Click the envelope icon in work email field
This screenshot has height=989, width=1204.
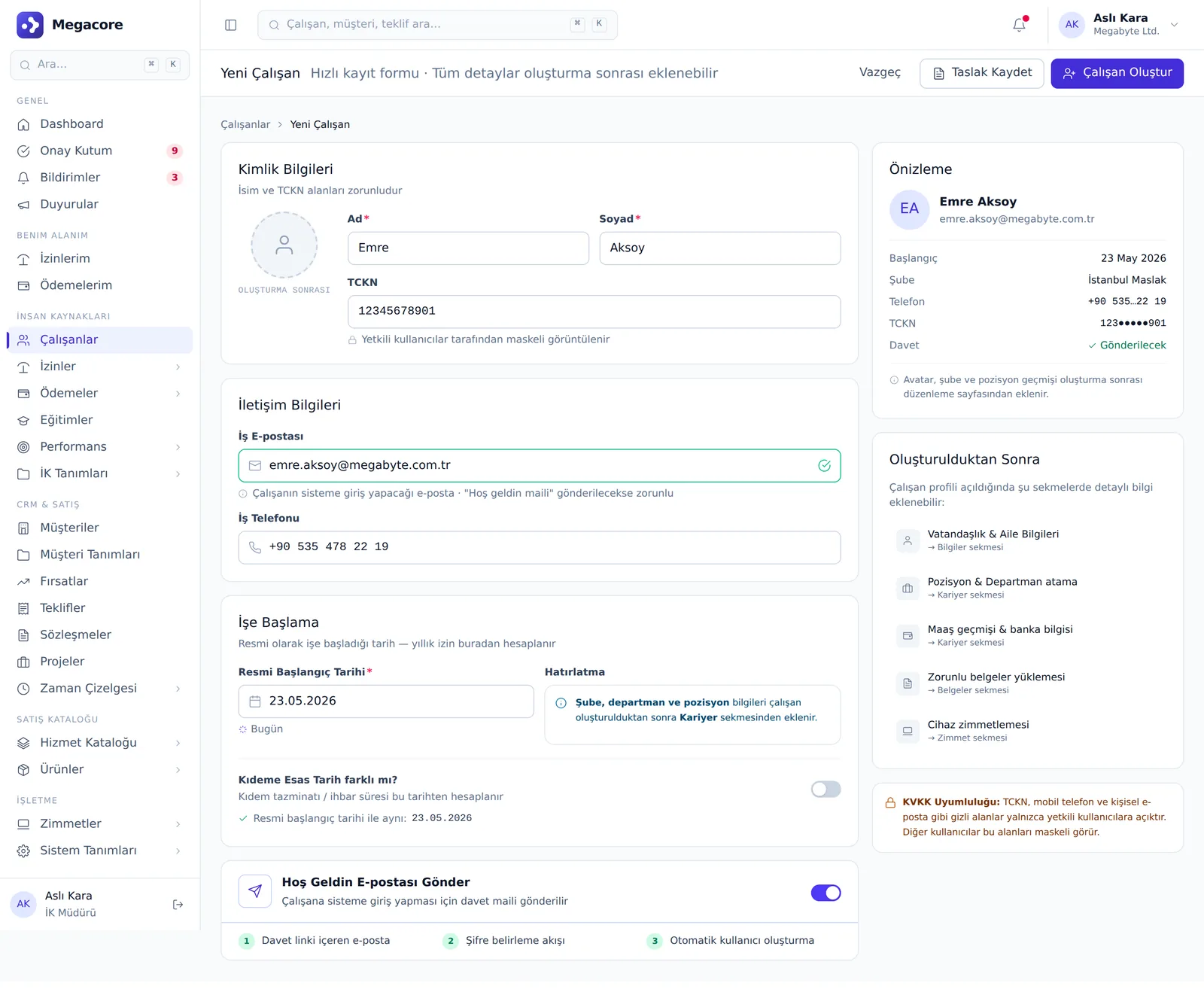click(255, 466)
